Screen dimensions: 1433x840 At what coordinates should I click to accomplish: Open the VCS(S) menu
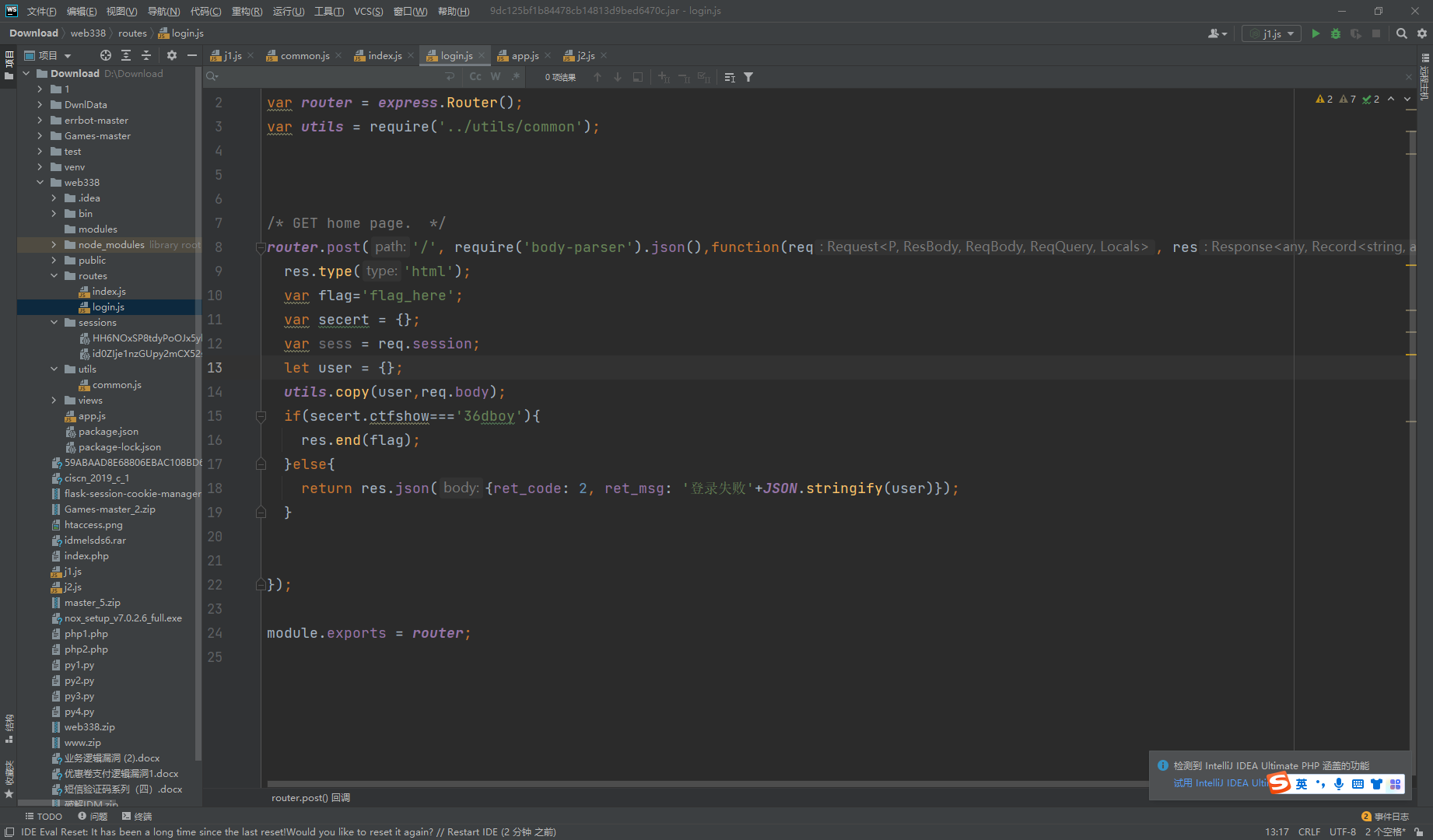coord(368,11)
